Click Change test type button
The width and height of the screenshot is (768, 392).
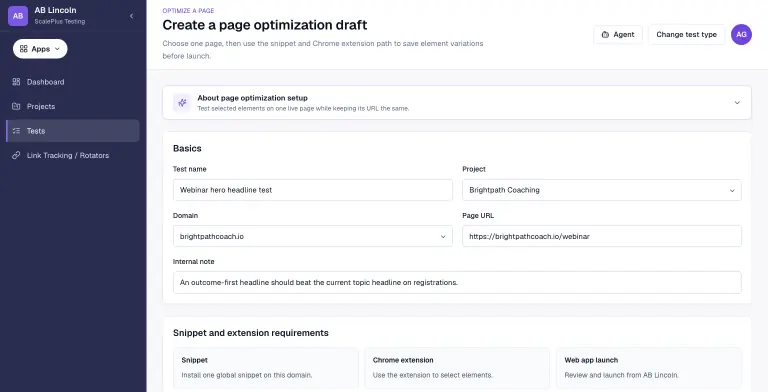[686, 34]
